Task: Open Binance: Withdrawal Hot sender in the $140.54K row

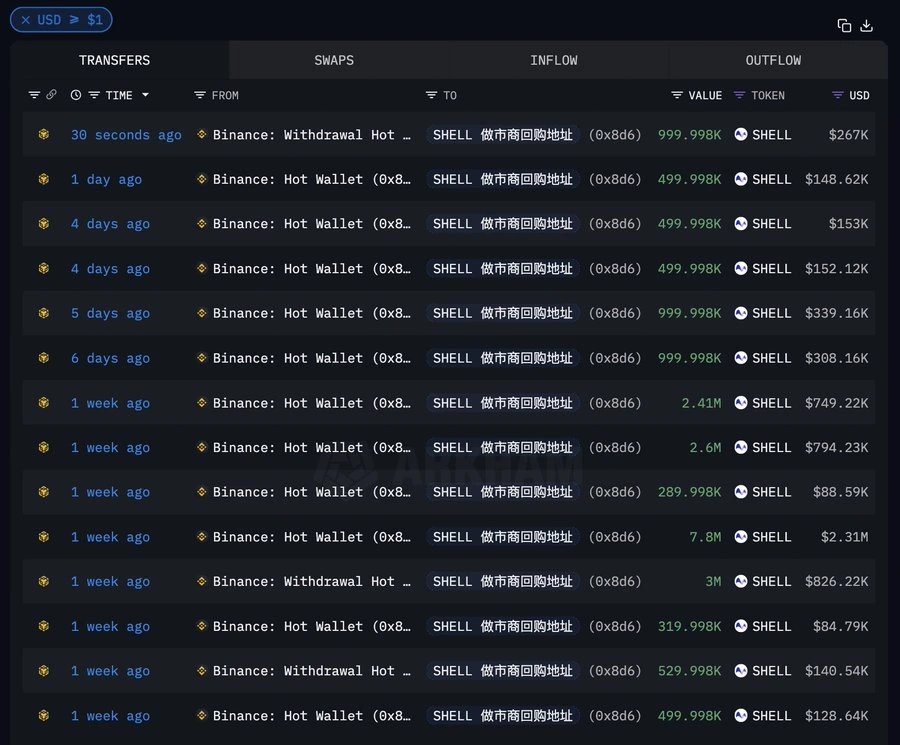Action: click(x=312, y=671)
